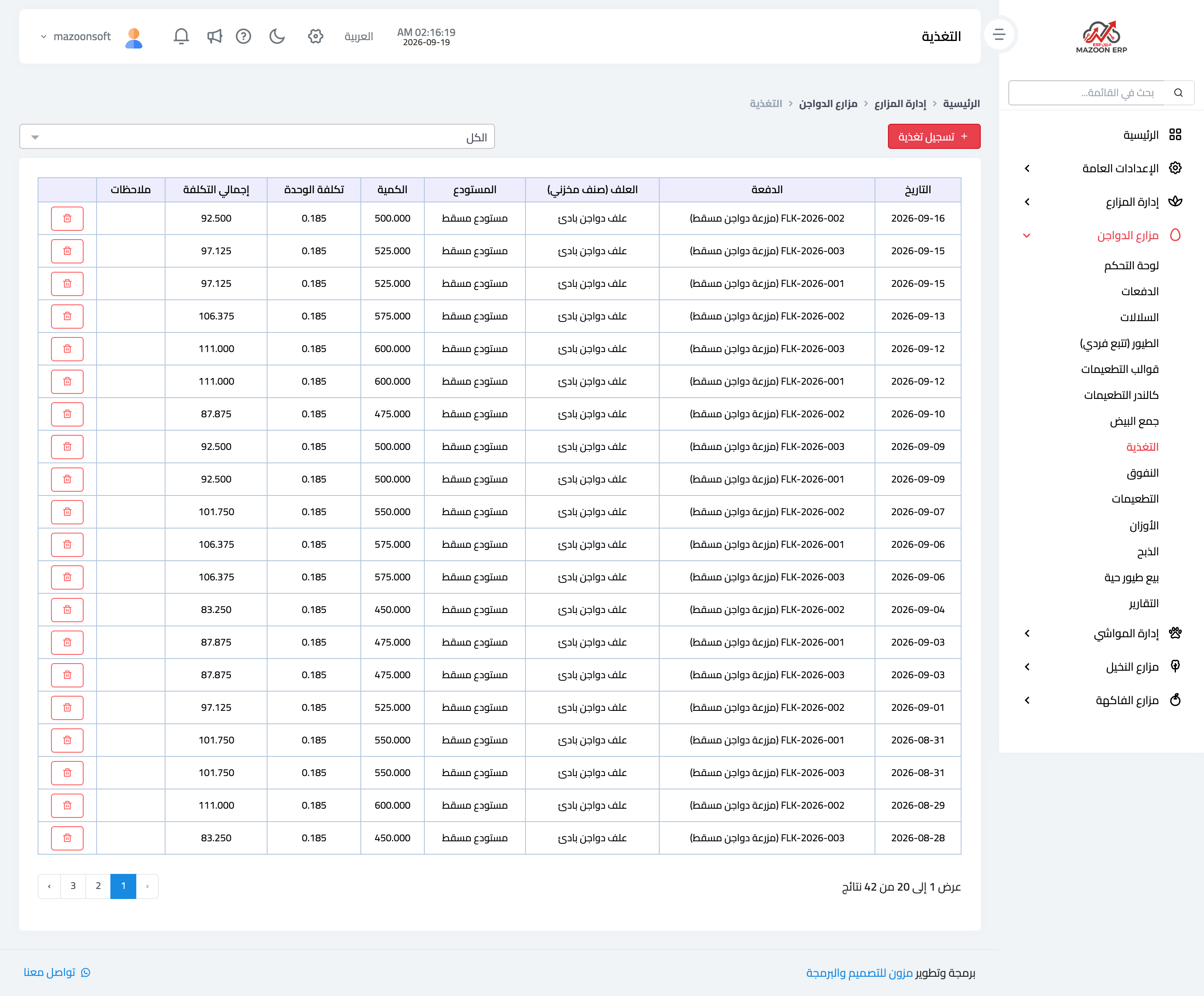Open 'التطعيمات' sidebar item
1204x996 pixels.
[1135, 499]
